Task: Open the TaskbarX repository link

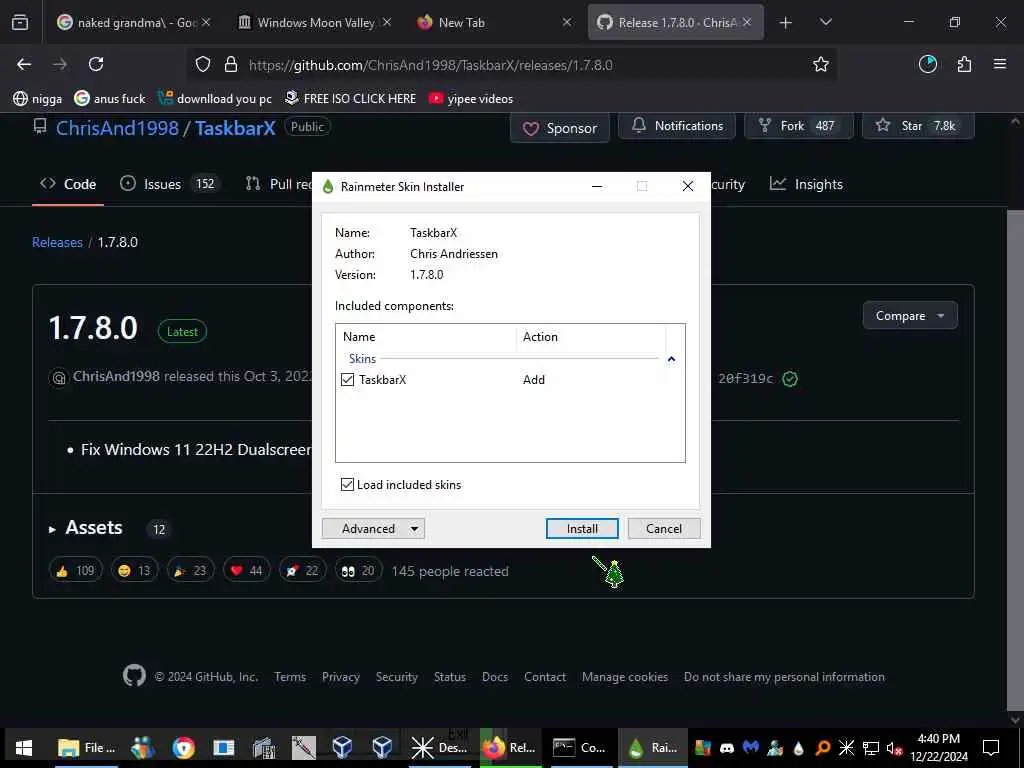Action: point(235,128)
